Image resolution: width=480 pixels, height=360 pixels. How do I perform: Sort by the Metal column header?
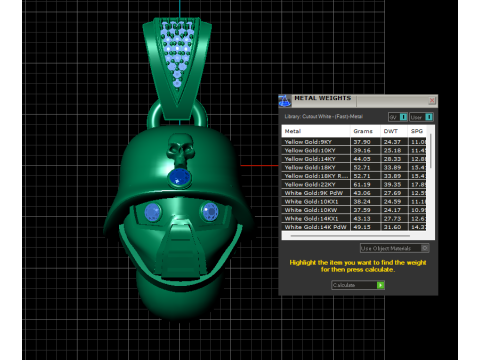pyautogui.click(x=316, y=131)
